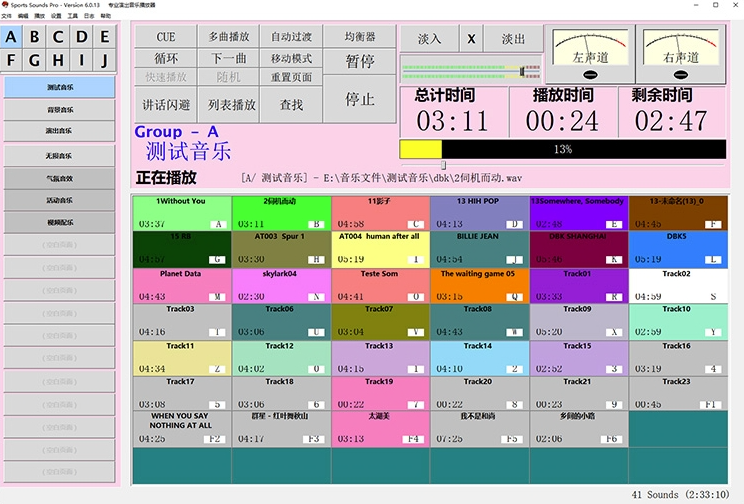Open the 文件 menu
The image size is (744, 504).
[6, 16]
